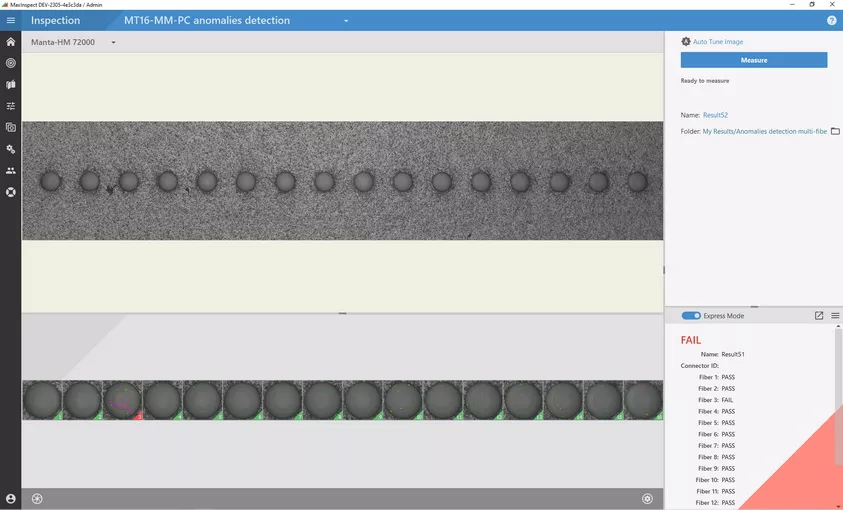The width and height of the screenshot is (843, 510).
Task: Click the Auto Tune Image link
Action: click(x=717, y=42)
